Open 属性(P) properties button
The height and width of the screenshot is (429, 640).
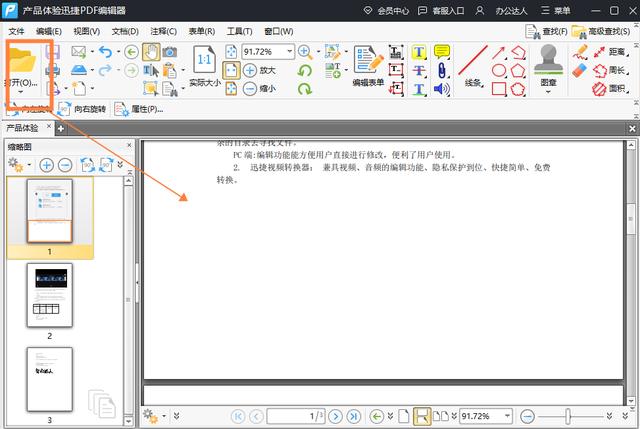pos(139,109)
